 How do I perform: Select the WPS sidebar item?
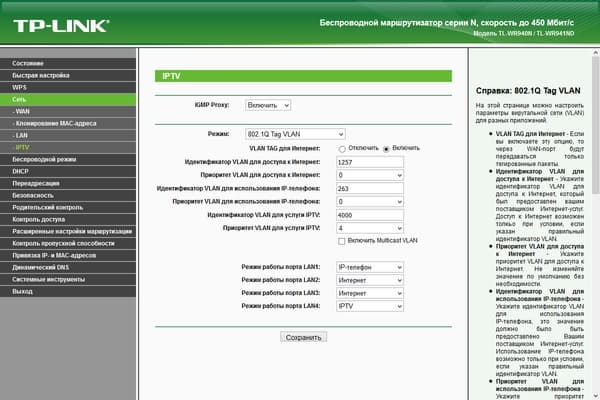coord(68,87)
